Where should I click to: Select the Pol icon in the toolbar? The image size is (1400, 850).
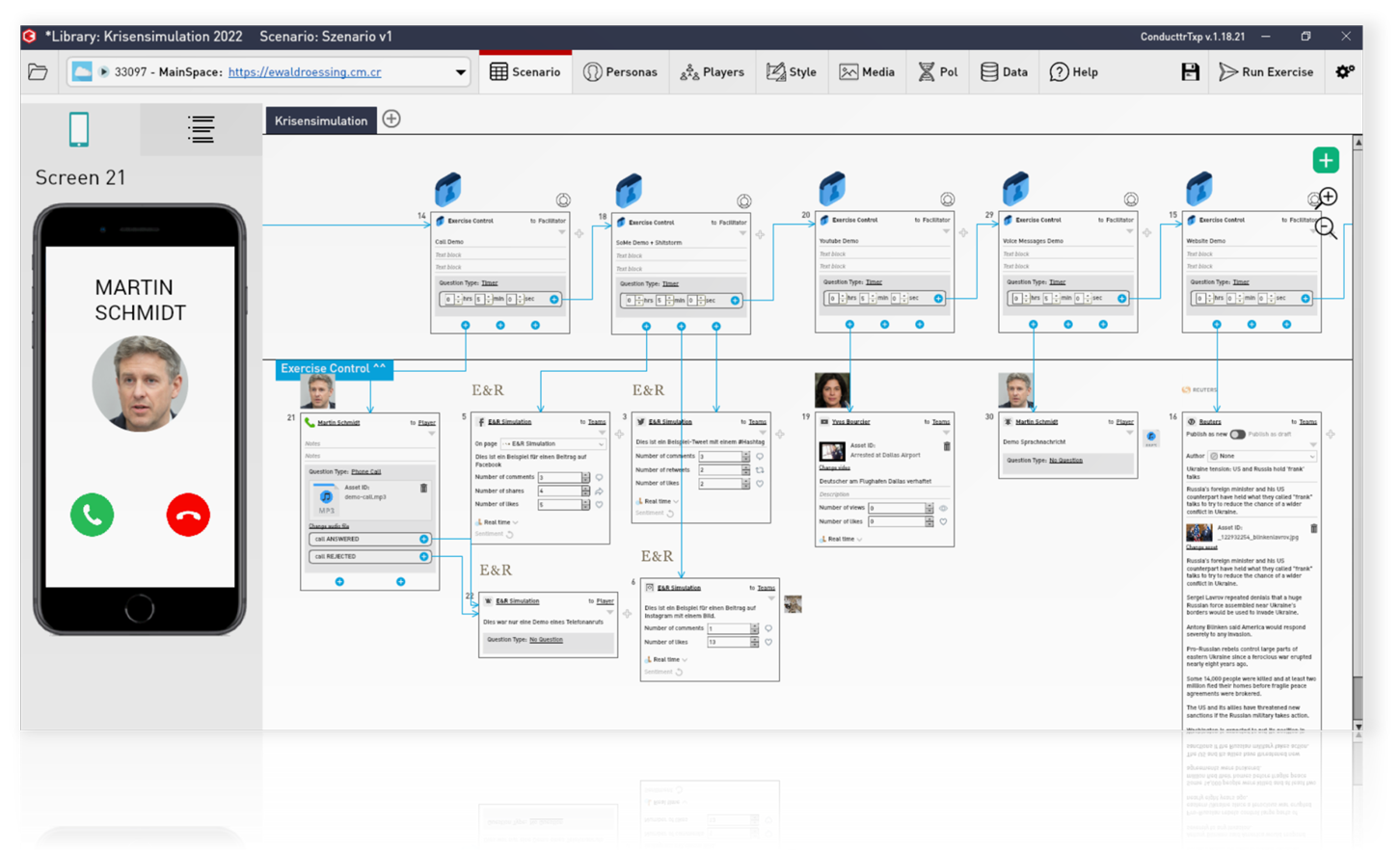pos(937,71)
